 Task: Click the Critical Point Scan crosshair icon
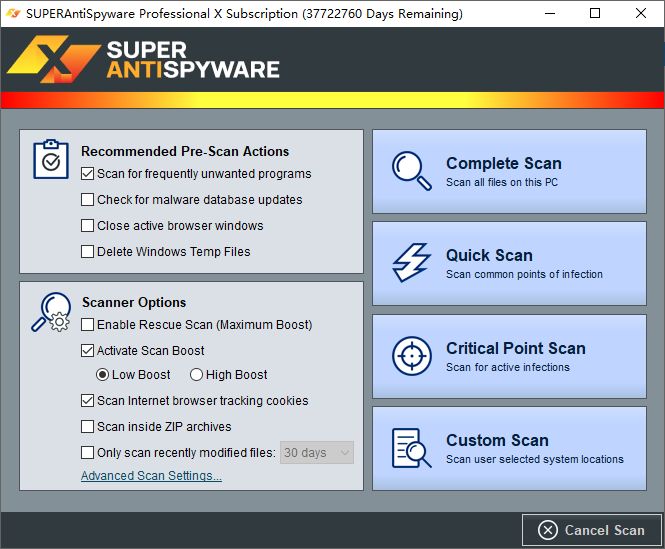point(411,356)
